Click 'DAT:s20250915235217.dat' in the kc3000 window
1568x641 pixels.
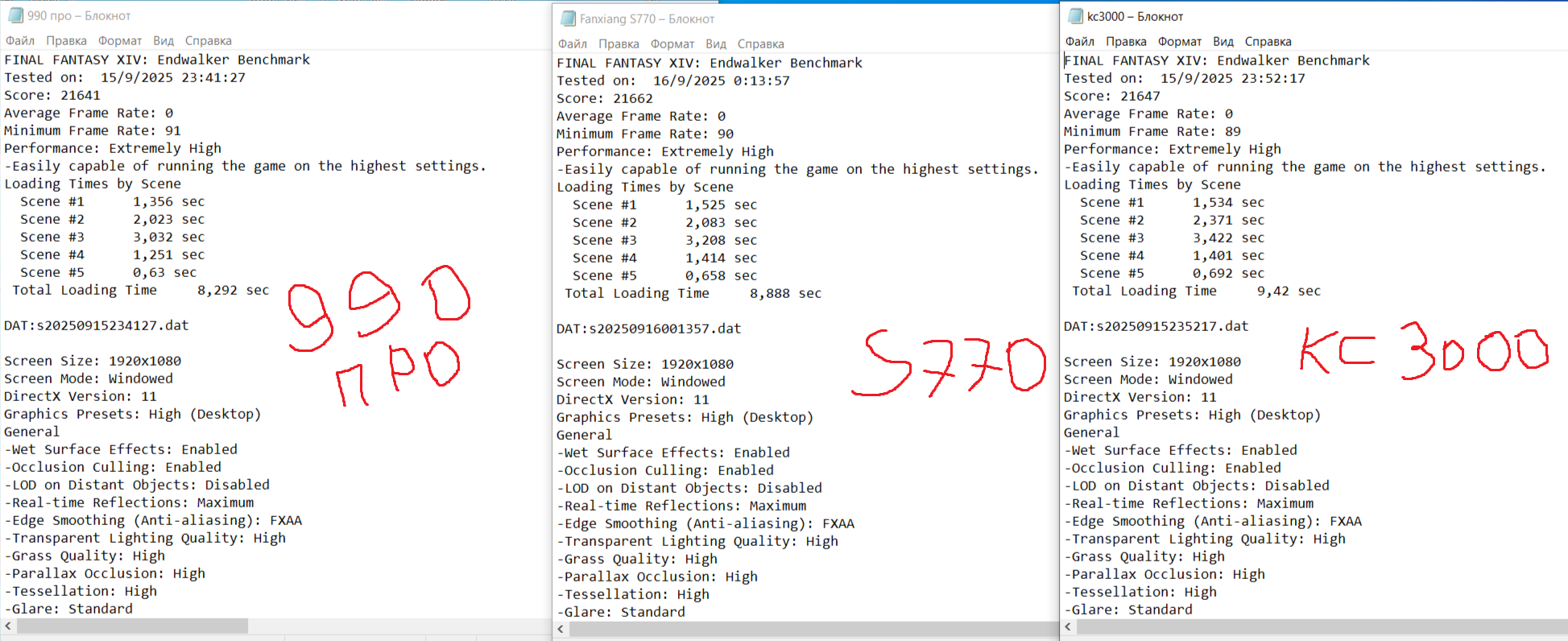[x=1156, y=326]
